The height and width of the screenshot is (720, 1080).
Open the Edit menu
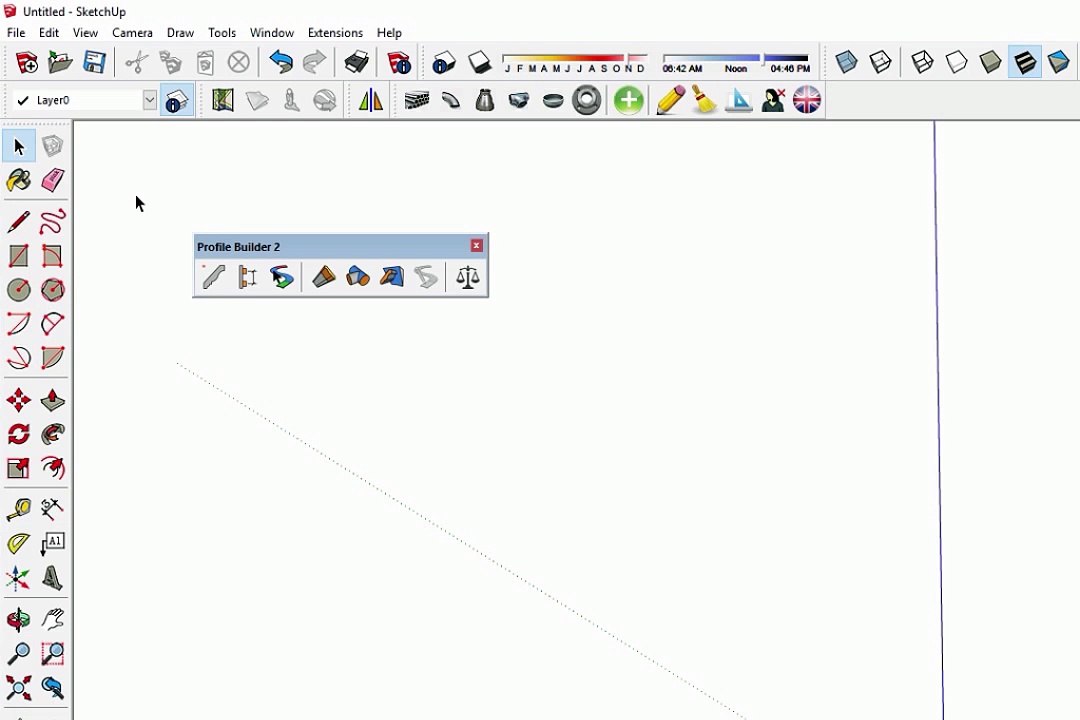pos(49,32)
